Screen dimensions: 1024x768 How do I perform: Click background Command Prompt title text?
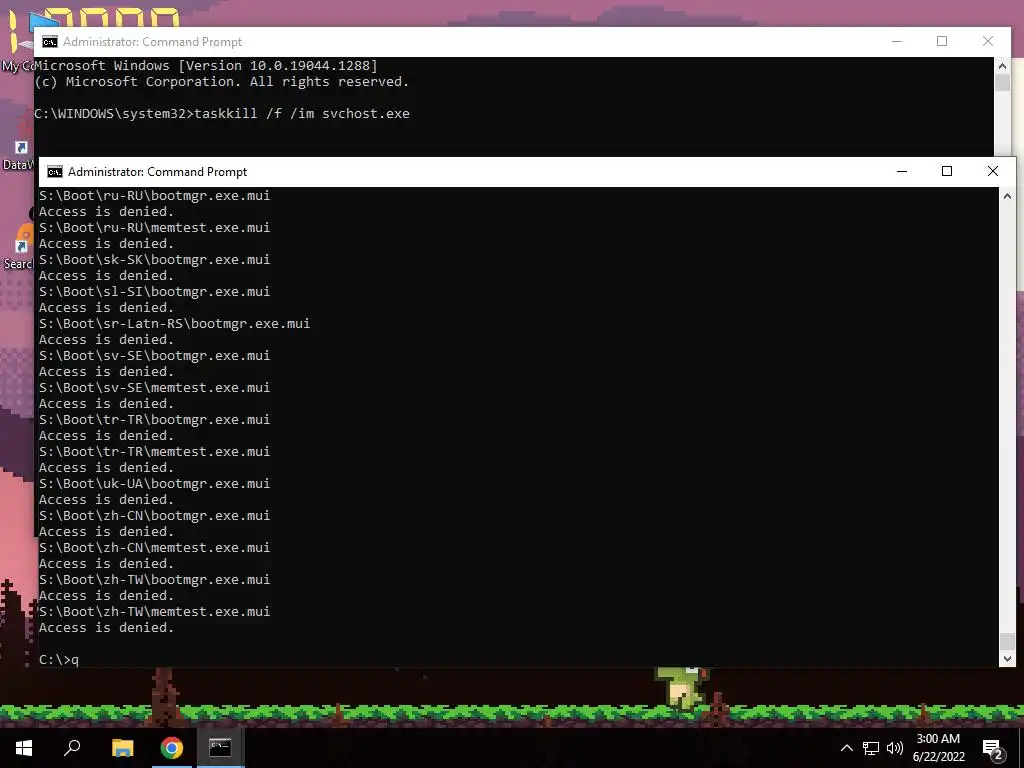(152, 42)
